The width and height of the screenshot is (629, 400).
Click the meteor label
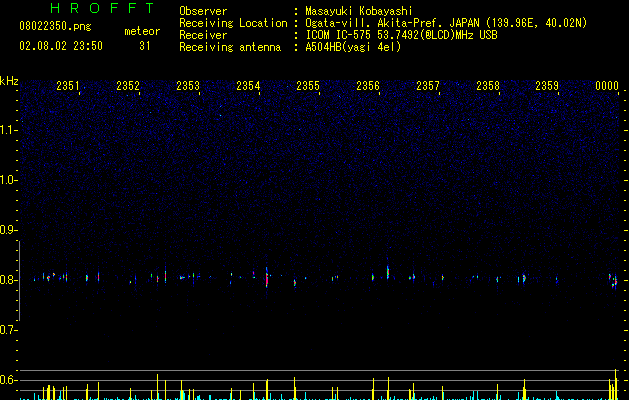142,31
